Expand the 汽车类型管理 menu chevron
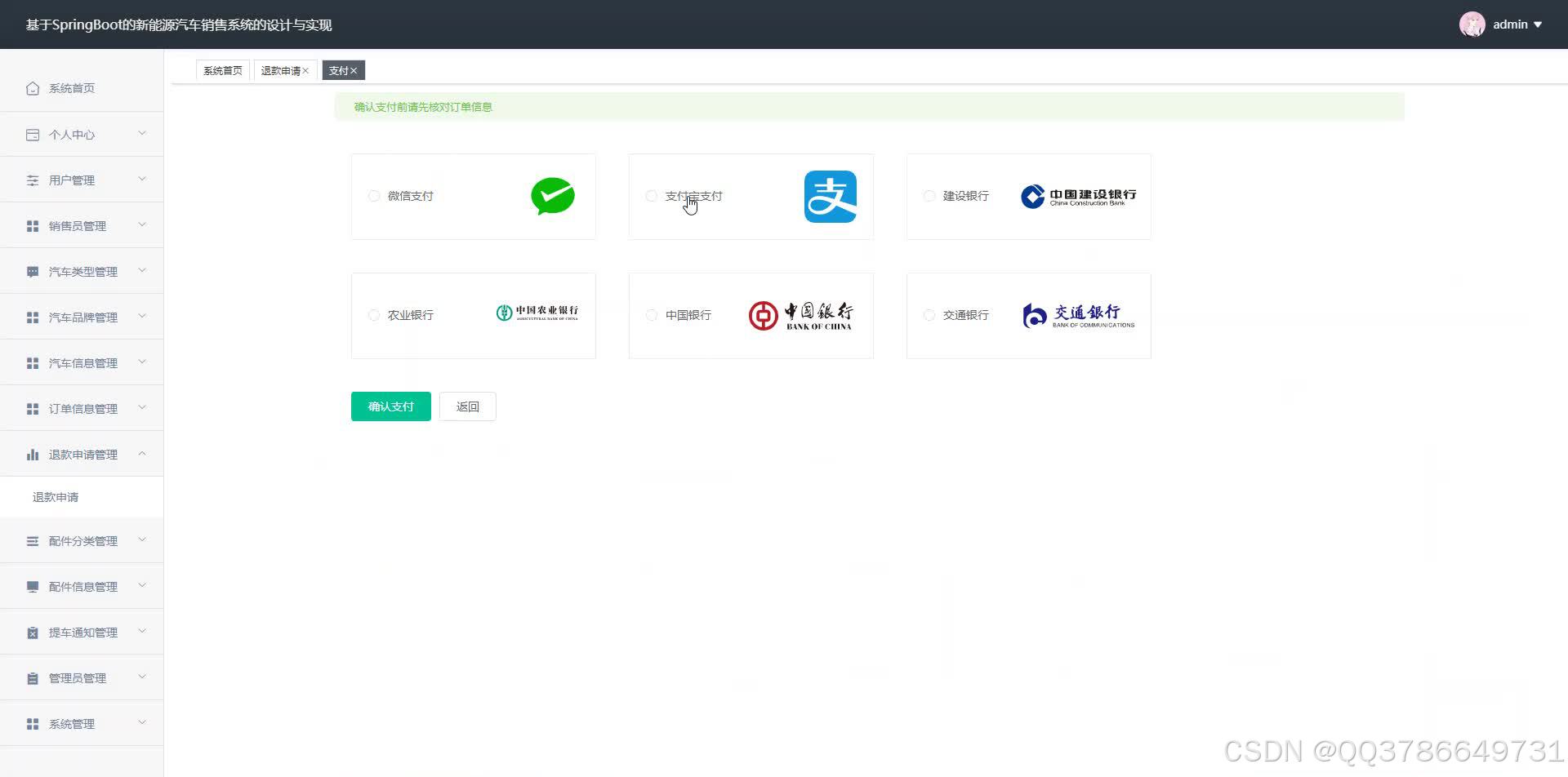Screen dimensions: 1568x777 [x=142, y=270]
